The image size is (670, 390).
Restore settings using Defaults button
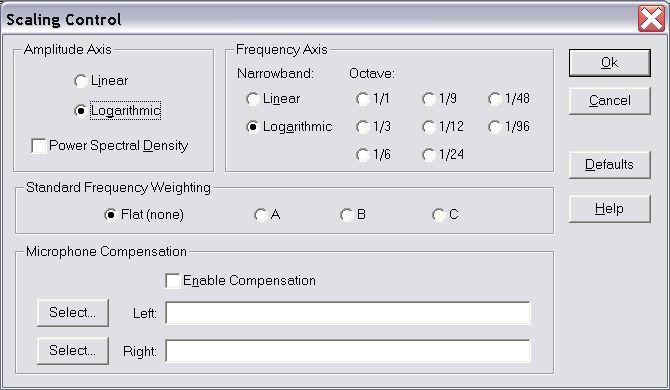(610, 165)
